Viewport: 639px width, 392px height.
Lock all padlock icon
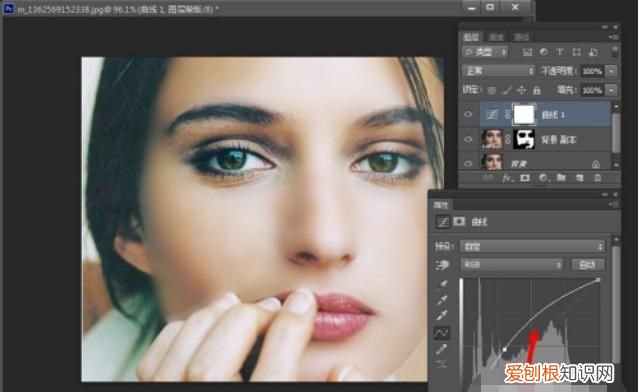(x=537, y=90)
